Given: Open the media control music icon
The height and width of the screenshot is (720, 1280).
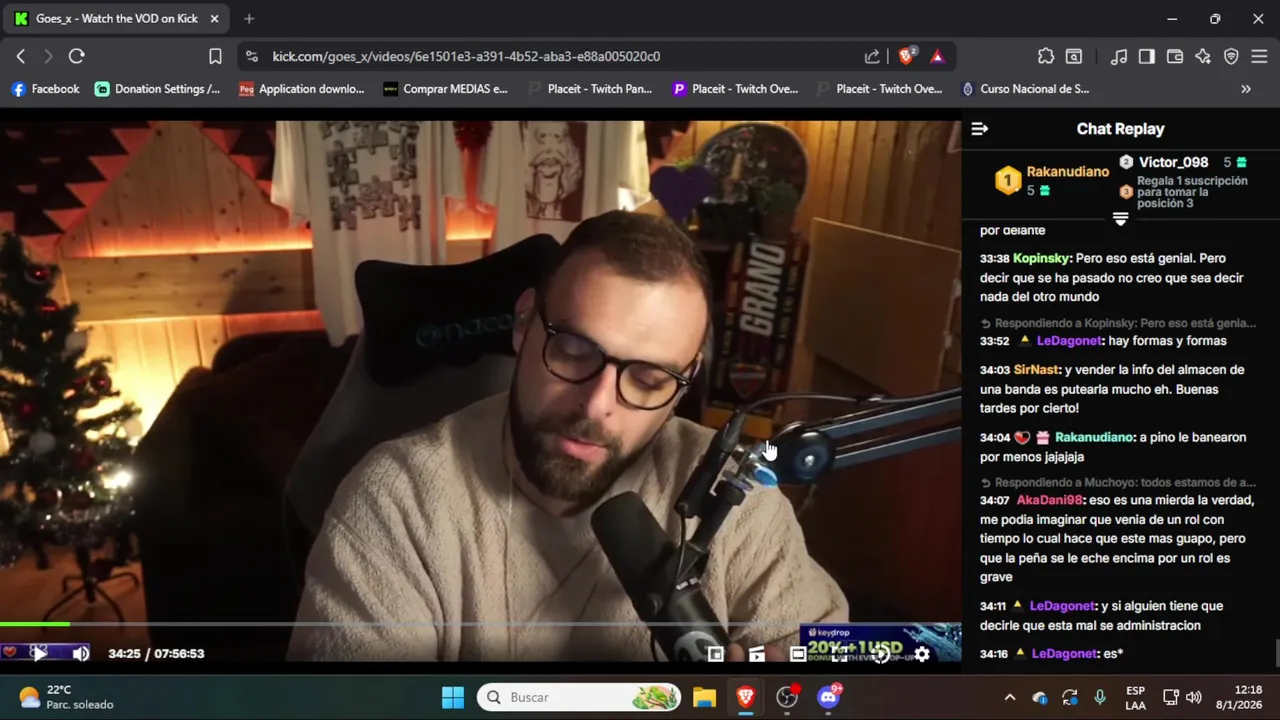Looking at the screenshot, I should (1120, 56).
